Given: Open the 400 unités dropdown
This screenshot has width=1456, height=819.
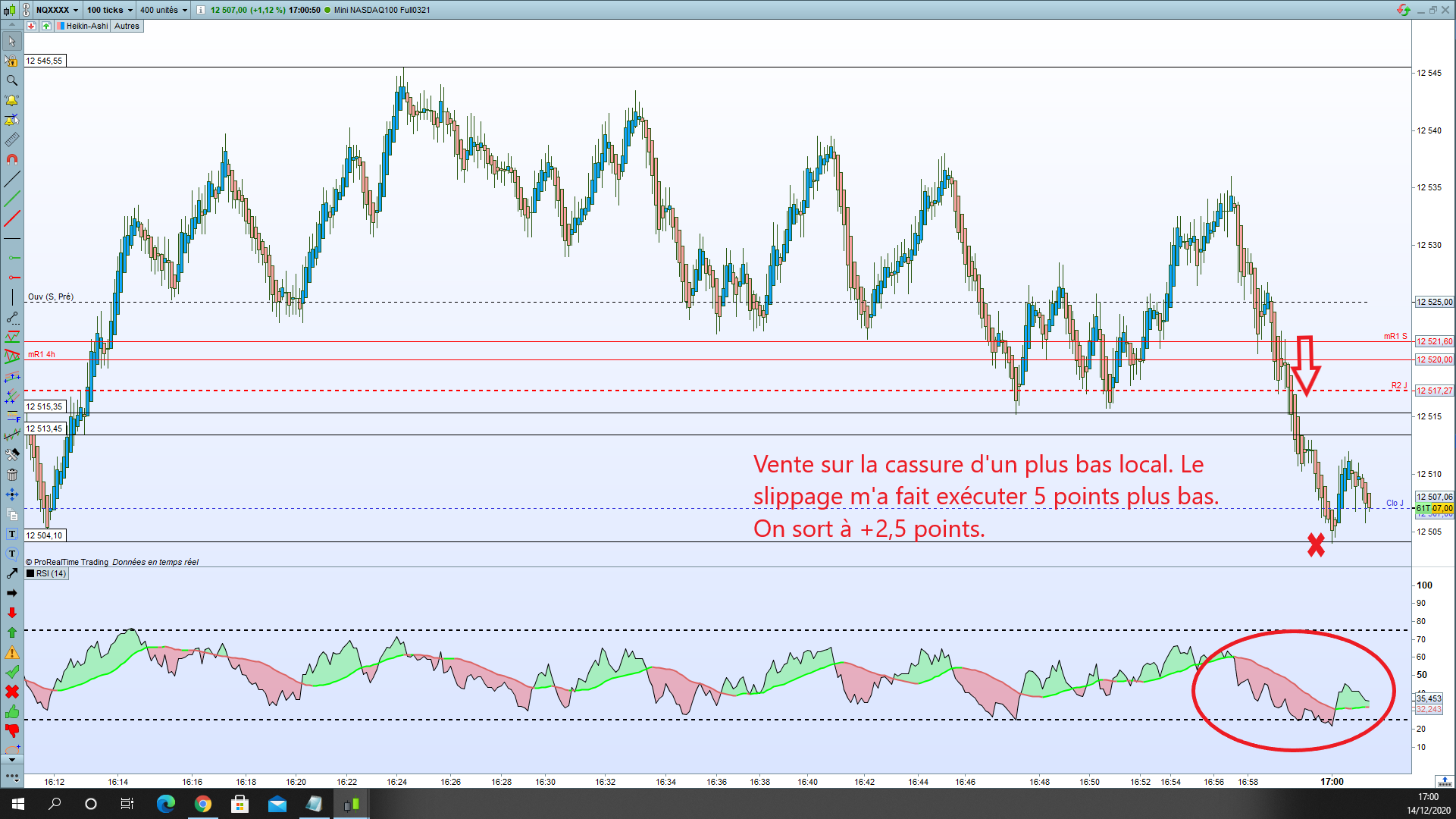Looking at the screenshot, I should pos(163,10).
